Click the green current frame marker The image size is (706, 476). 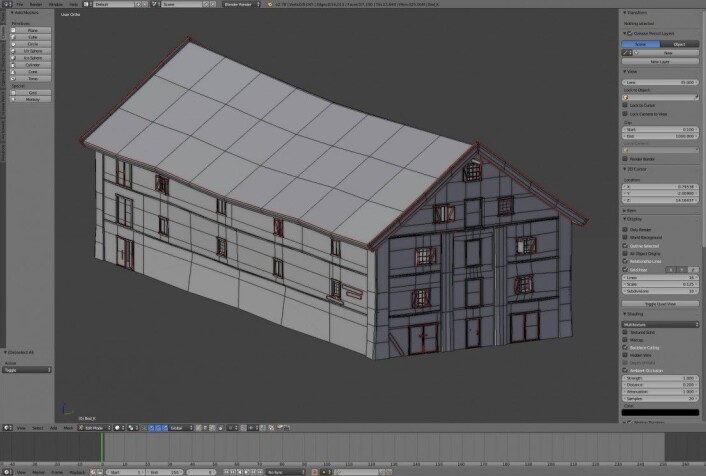coord(102,447)
